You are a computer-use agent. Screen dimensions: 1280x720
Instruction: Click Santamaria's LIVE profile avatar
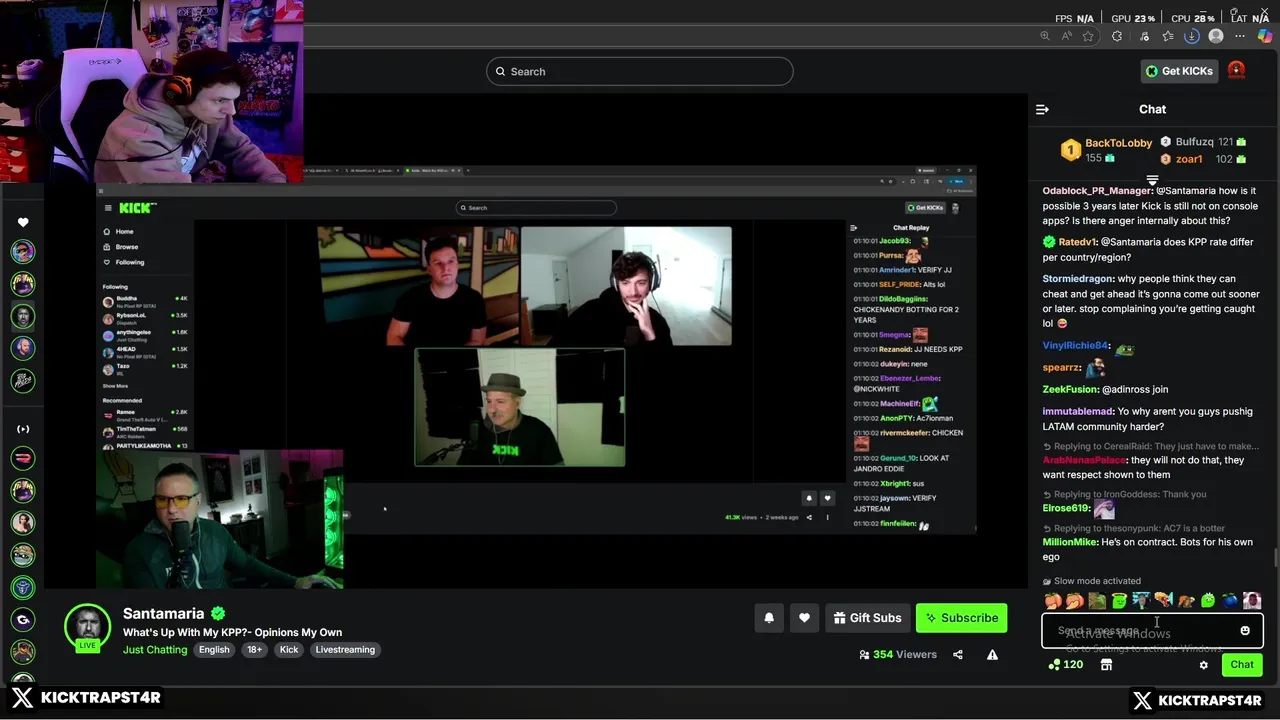(x=87, y=628)
